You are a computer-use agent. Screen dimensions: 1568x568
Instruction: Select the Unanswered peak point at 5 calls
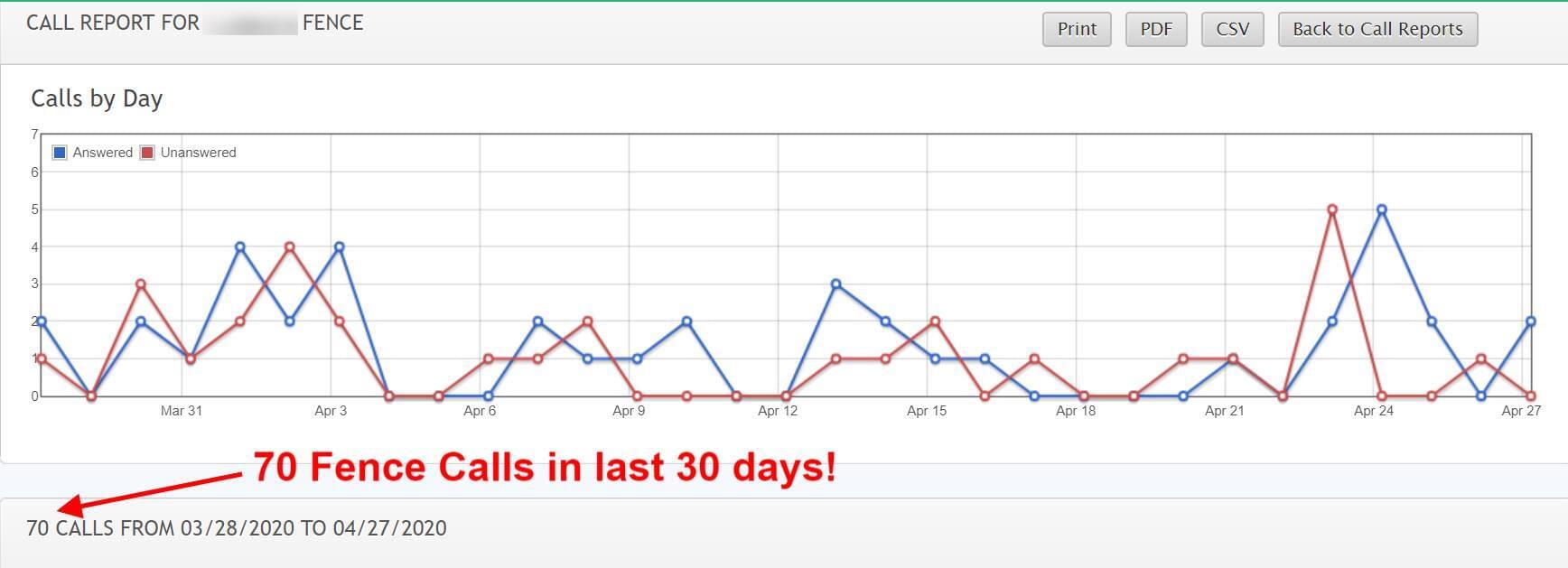pyautogui.click(x=1332, y=210)
